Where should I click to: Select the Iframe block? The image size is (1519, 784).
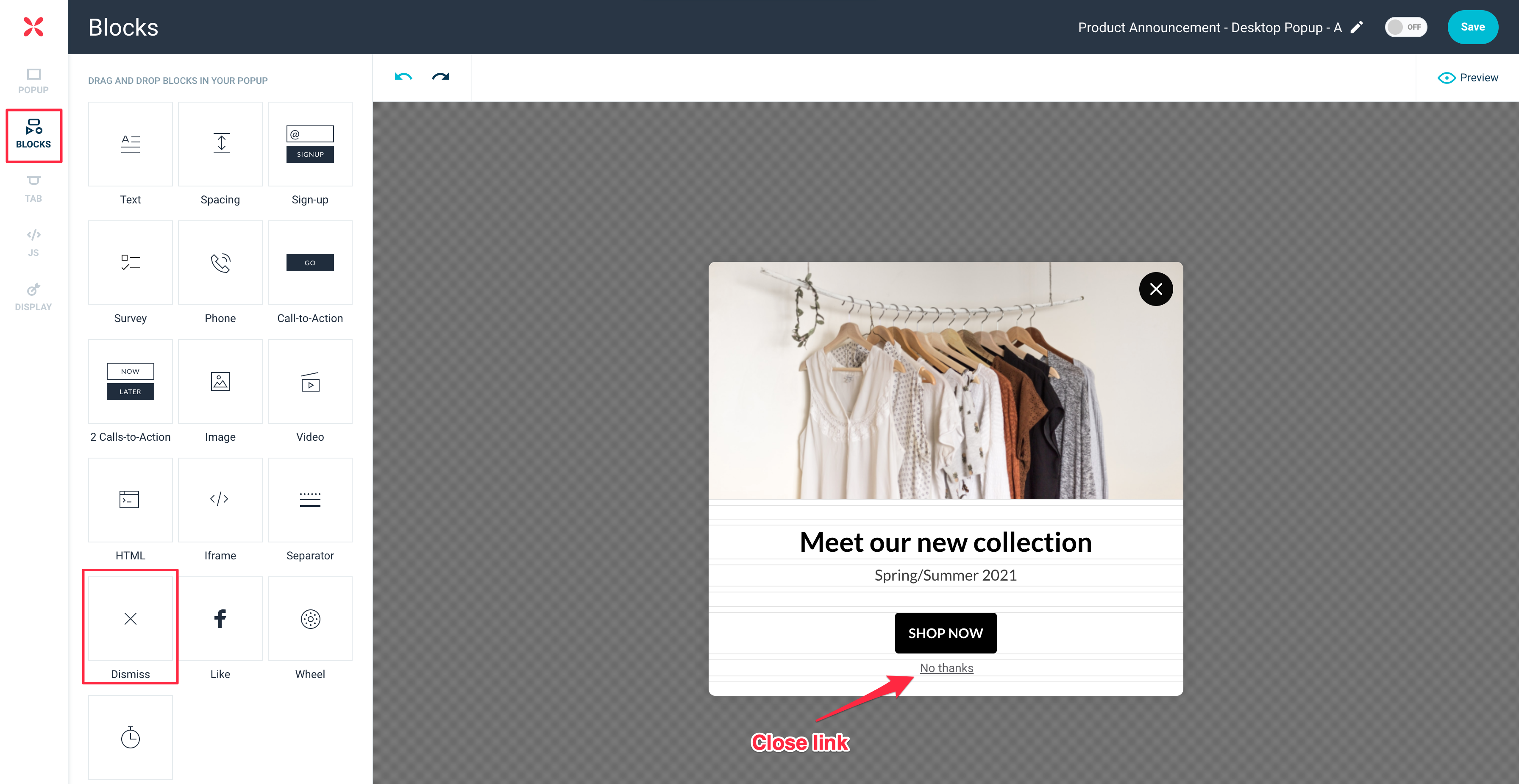[x=220, y=500]
